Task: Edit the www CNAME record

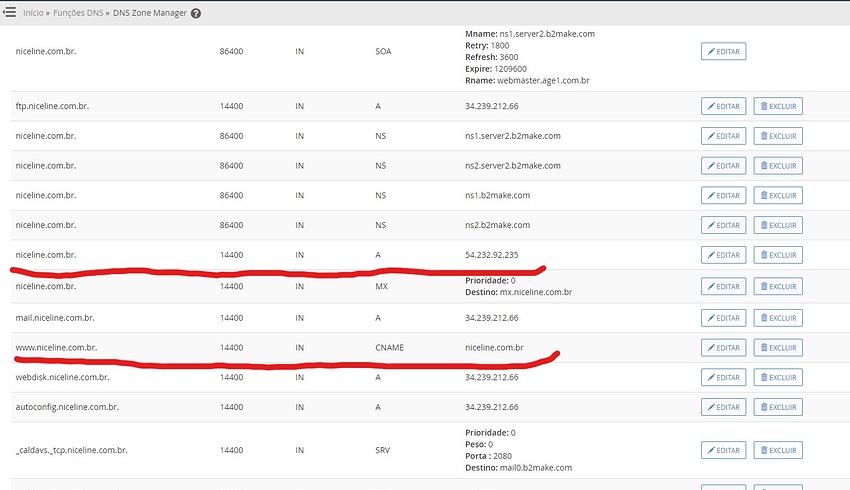Action: point(723,348)
